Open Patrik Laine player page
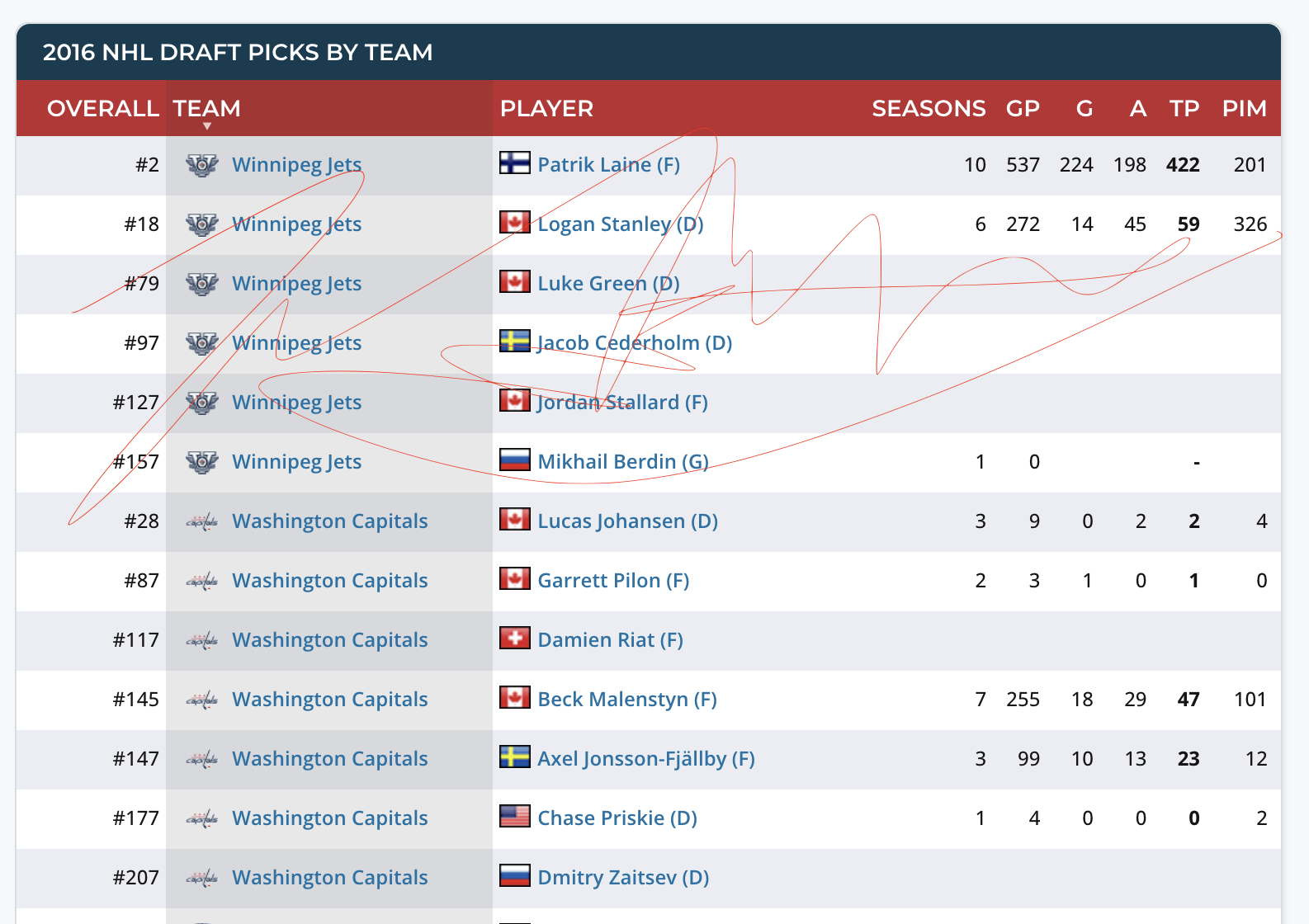Screen dimensions: 1309x924 [x=608, y=165]
